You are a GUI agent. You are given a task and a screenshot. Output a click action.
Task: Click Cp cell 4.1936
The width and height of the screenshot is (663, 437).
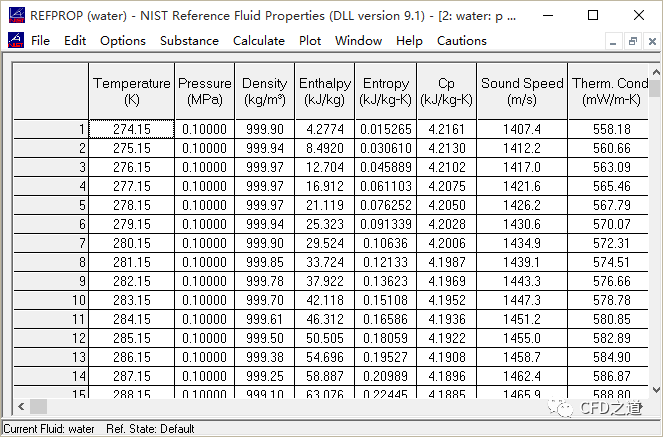(447, 319)
